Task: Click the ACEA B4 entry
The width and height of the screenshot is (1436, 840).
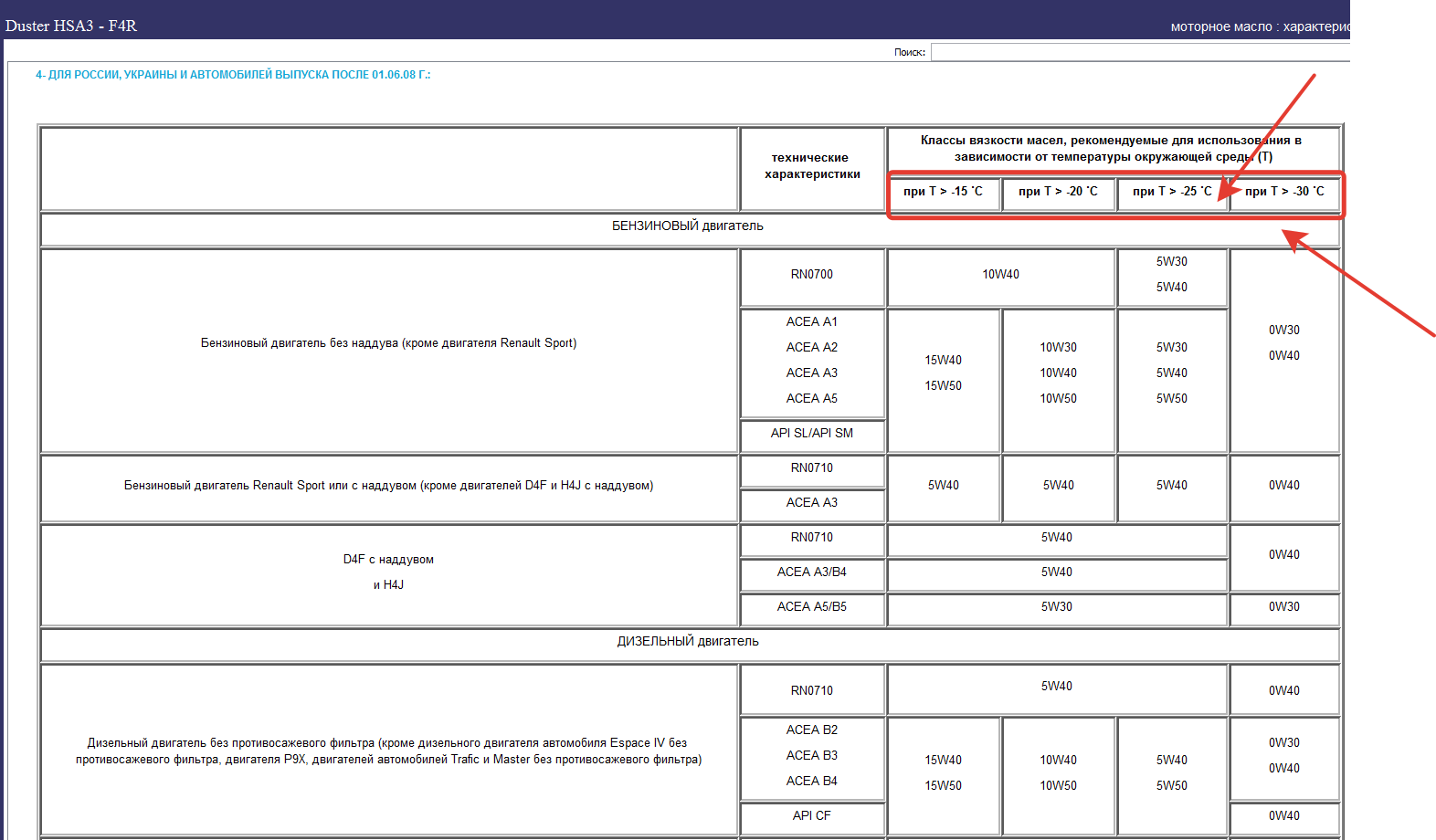Action: coord(812,781)
